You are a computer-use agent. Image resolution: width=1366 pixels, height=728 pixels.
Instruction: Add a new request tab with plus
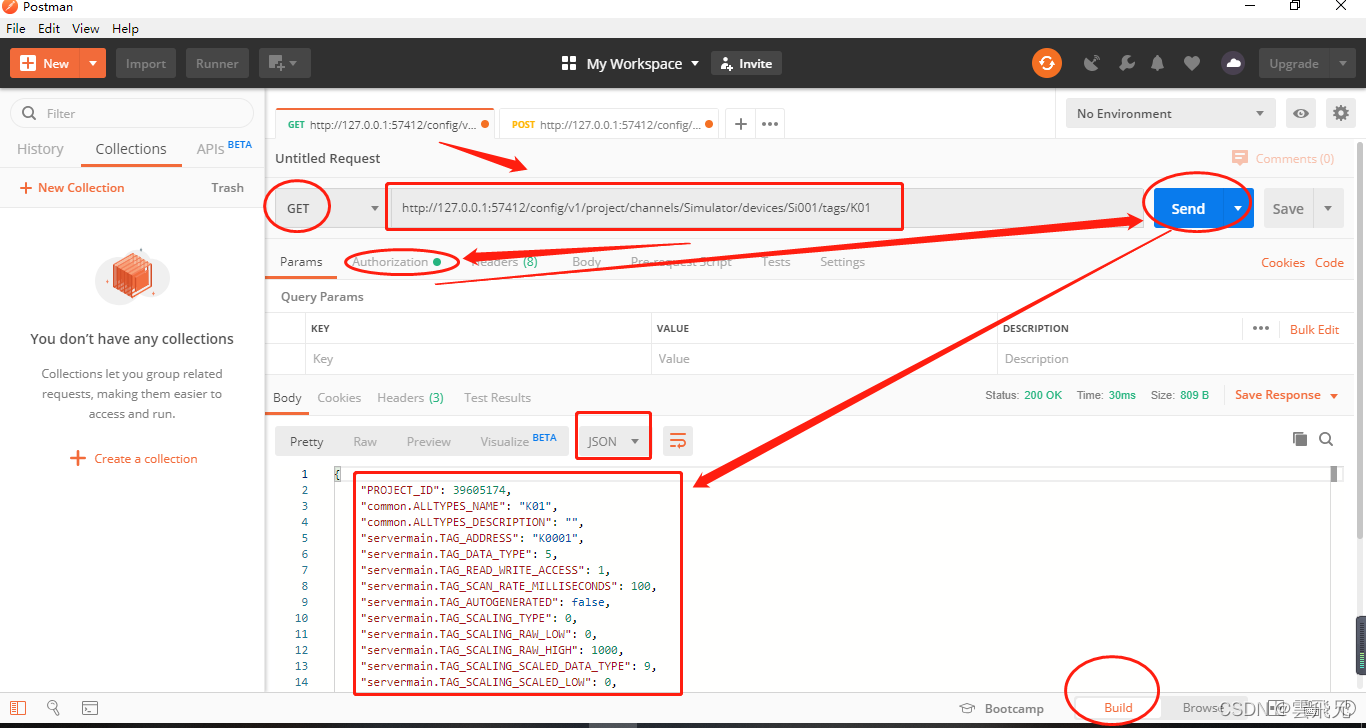tap(740, 124)
